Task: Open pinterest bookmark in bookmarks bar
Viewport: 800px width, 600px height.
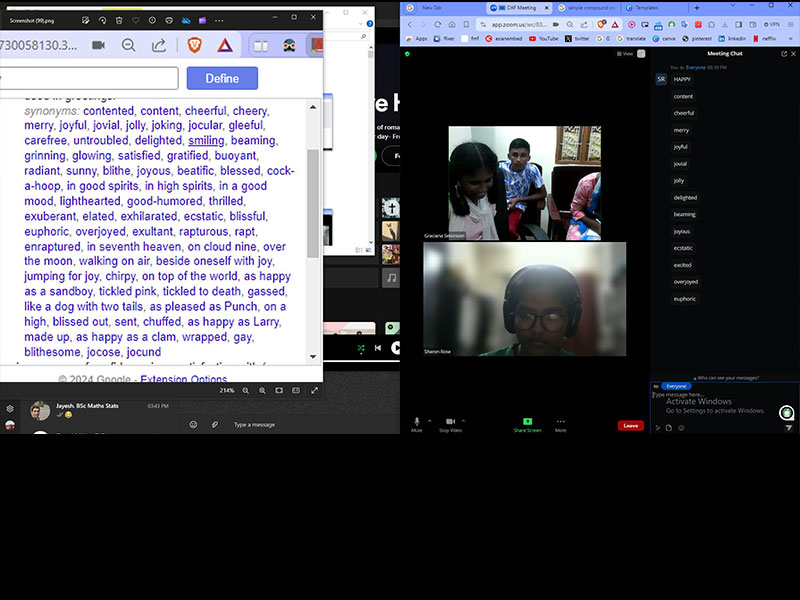Action: coord(697,39)
